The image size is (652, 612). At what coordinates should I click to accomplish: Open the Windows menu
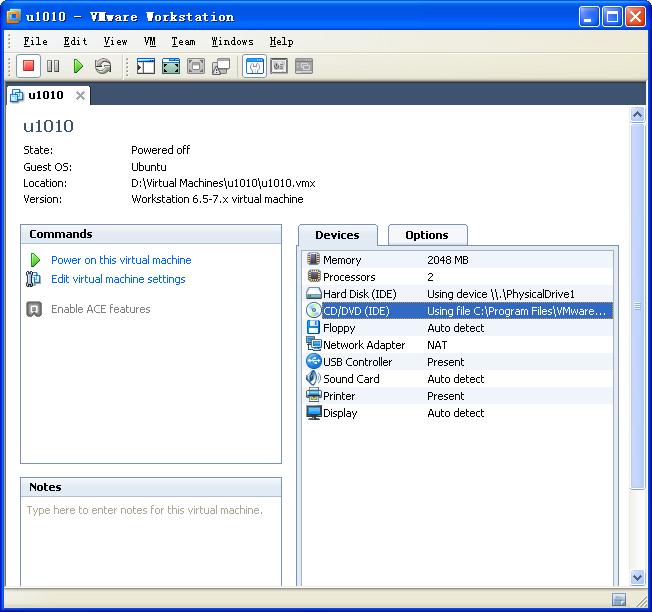(x=232, y=42)
